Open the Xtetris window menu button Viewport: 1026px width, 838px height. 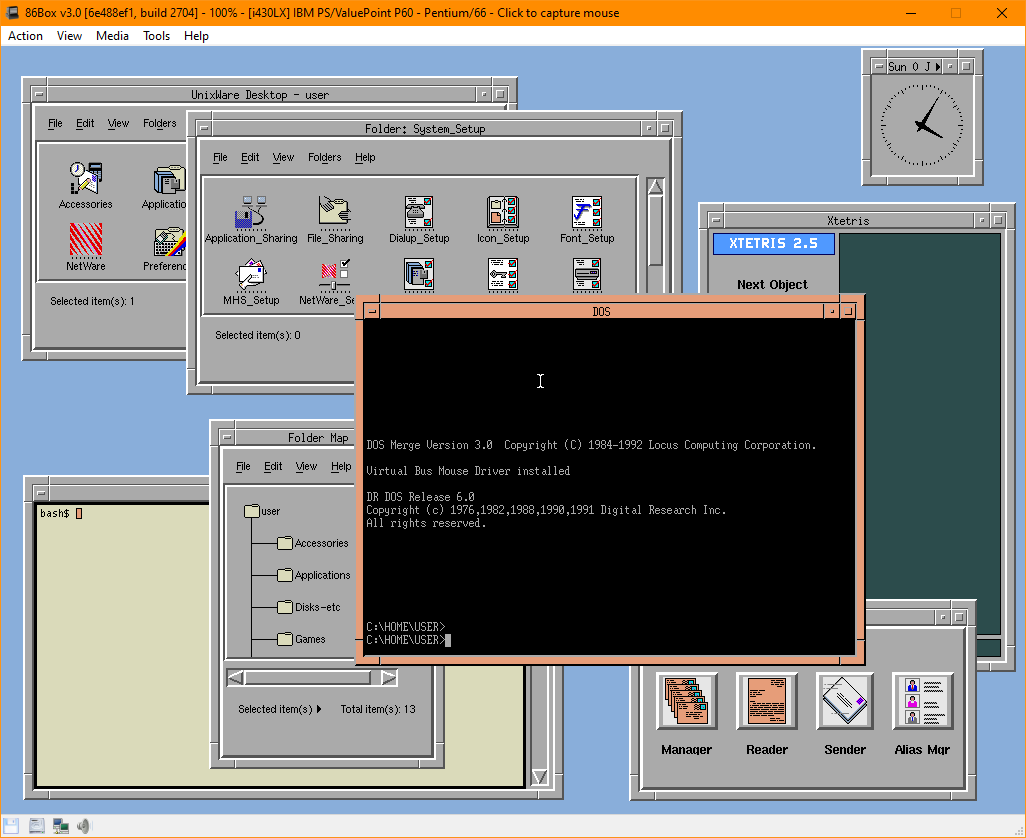click(x=714, y=220)
